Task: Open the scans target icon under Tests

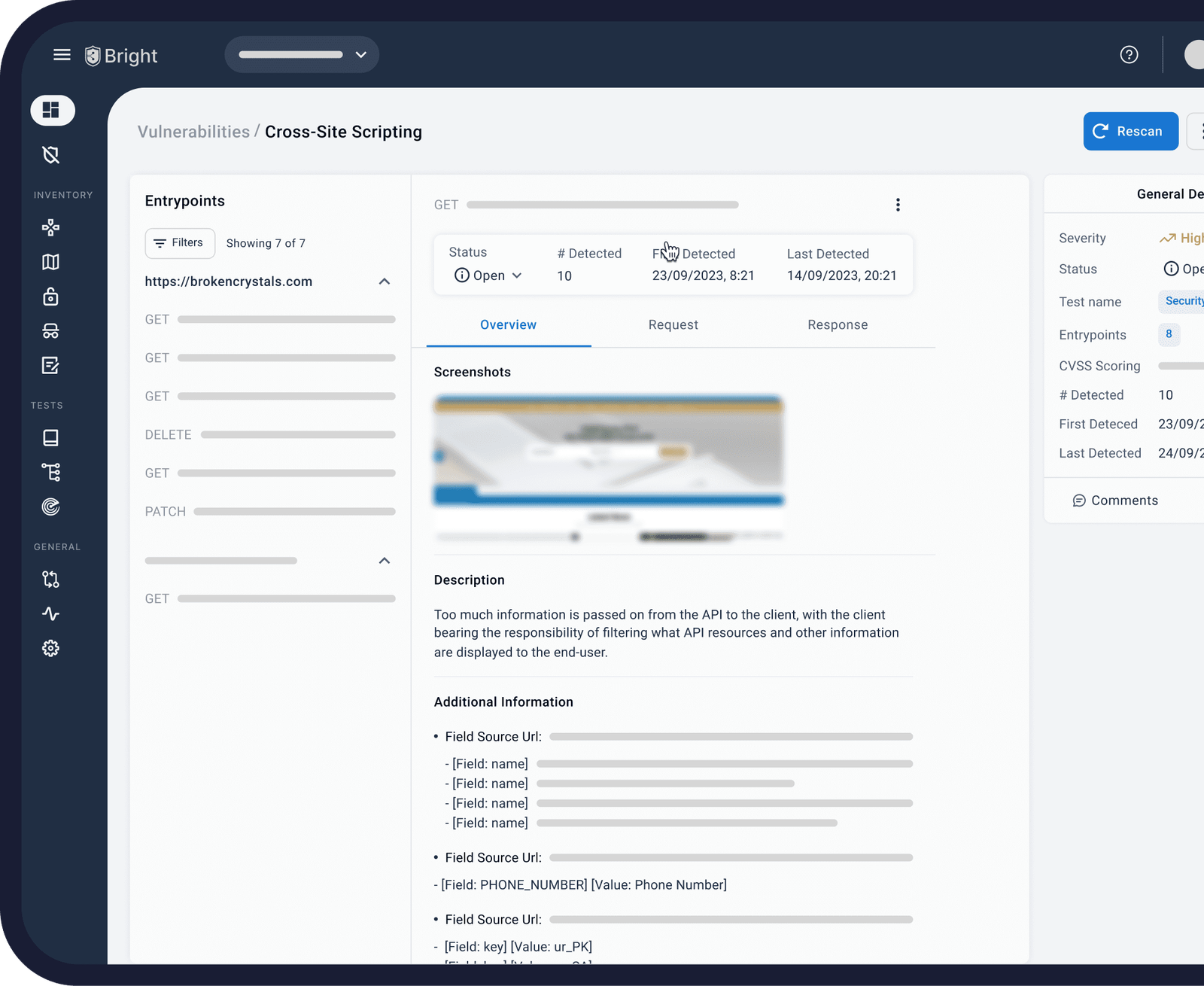Action: point(50,507)
